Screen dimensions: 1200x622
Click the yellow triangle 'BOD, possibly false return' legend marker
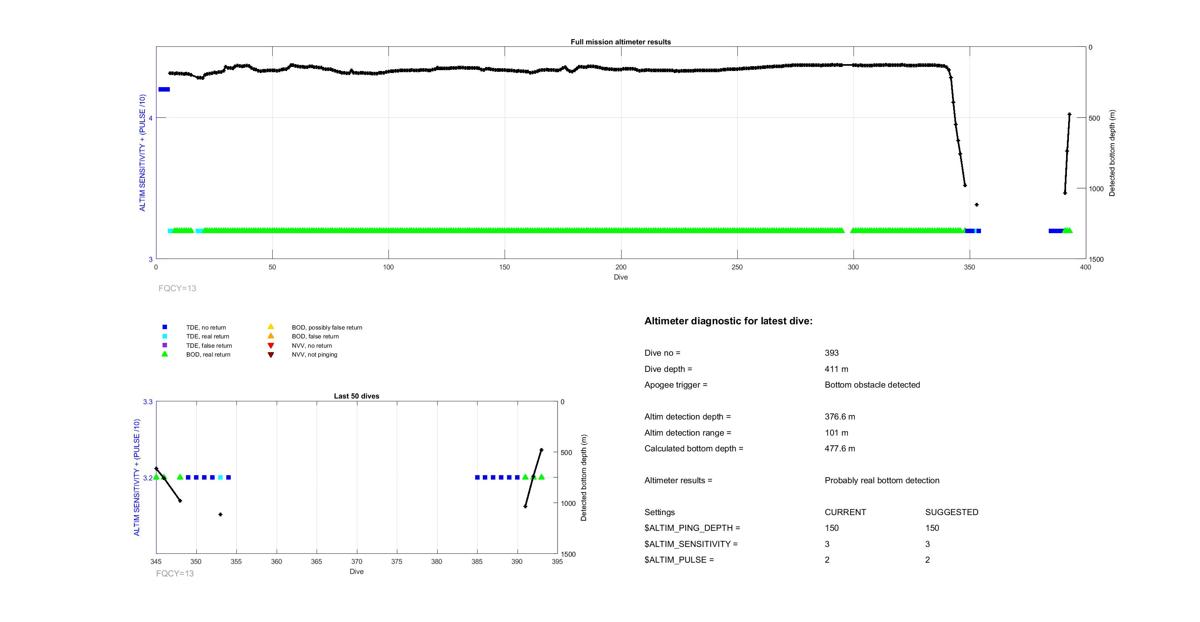(270, 327)
